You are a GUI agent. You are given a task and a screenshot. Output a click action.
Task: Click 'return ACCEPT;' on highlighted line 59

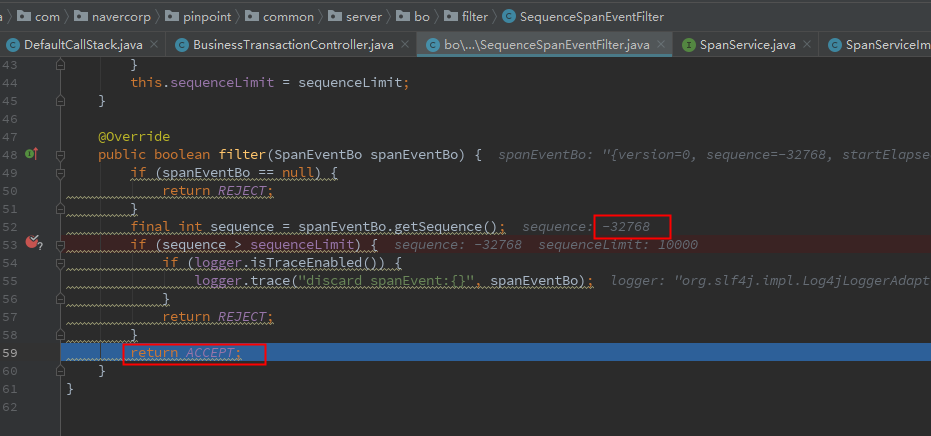coord(186,353)
